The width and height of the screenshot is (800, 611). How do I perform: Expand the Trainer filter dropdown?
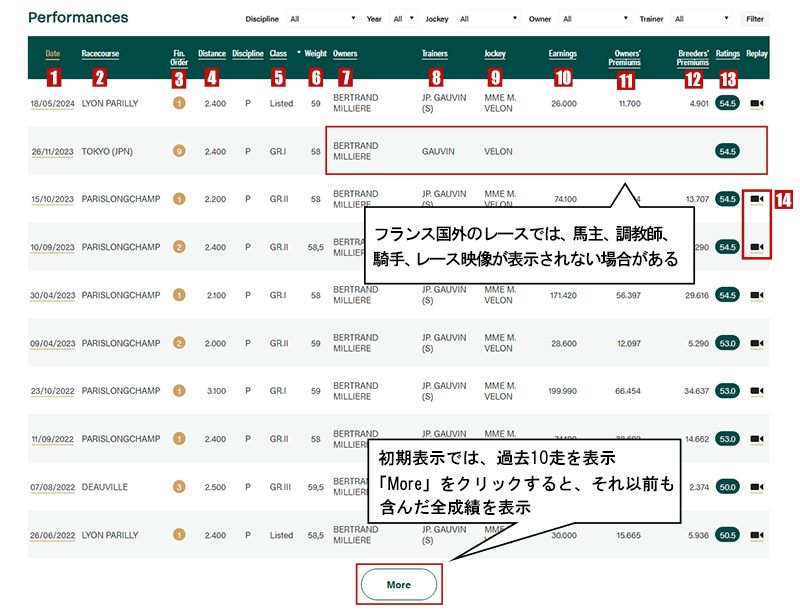coord(703,18)
